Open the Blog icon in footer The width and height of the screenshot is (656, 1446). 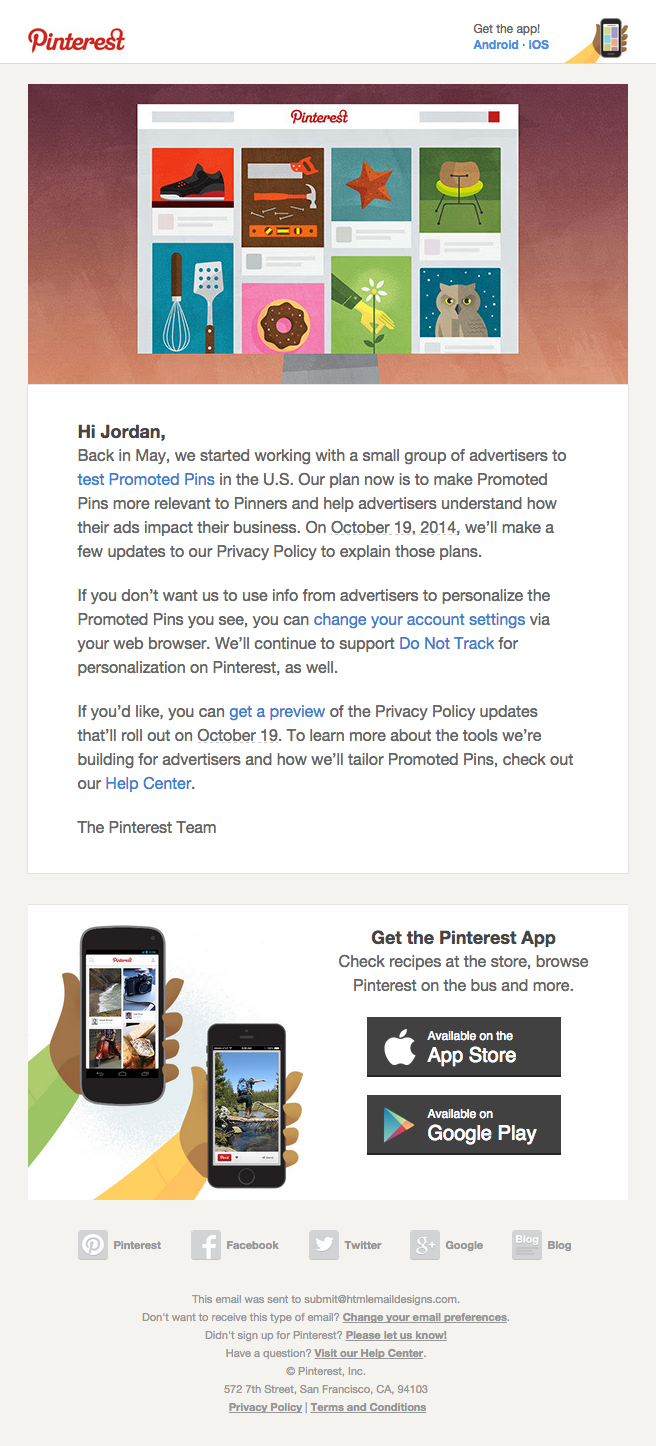[x=527, y=1245]
